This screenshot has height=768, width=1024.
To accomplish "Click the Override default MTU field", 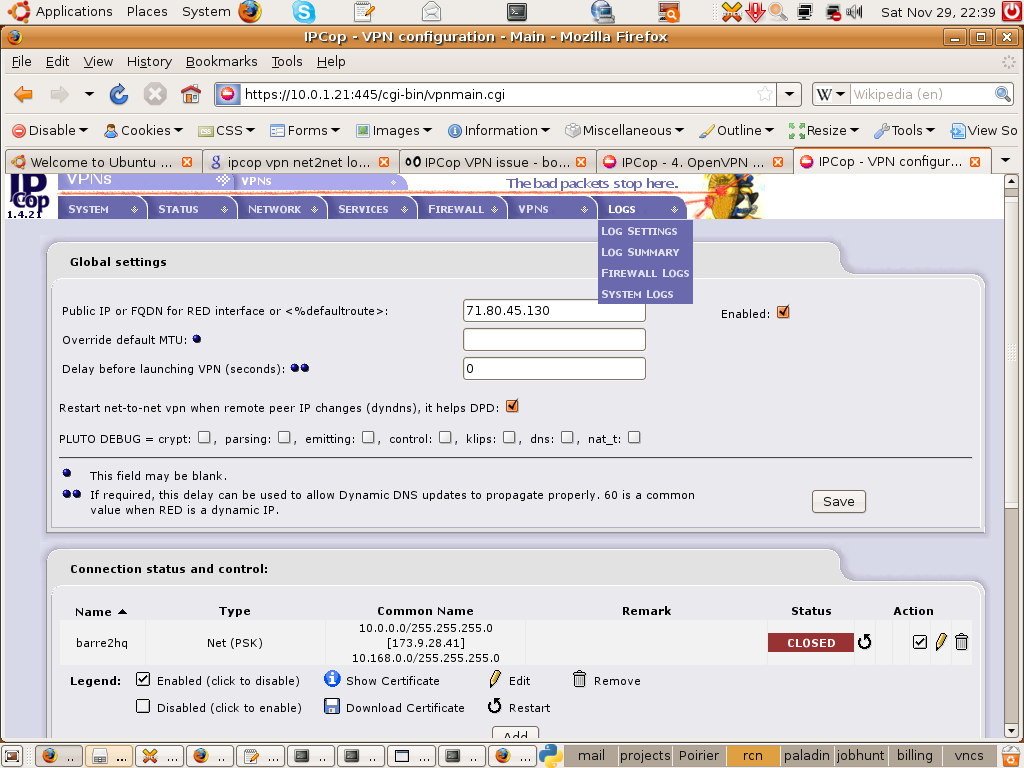I will coord(554,340).
